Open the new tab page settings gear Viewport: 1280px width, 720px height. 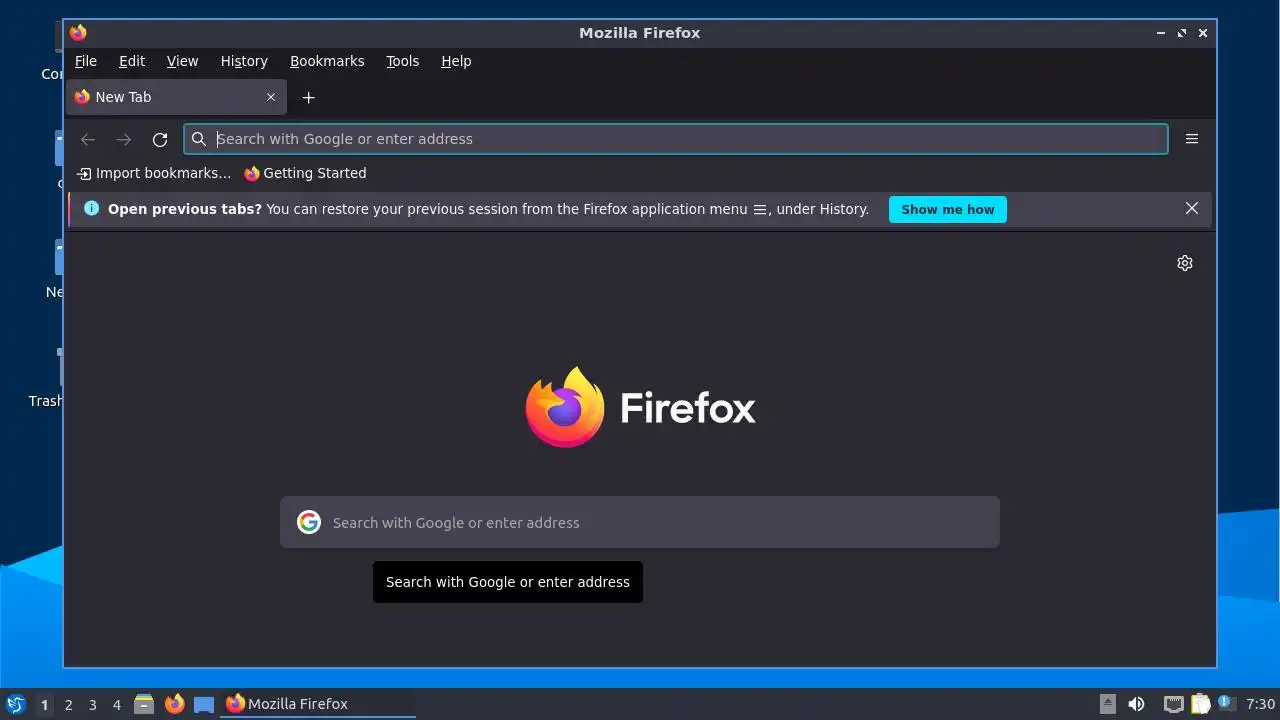[x=1185, y=263]
